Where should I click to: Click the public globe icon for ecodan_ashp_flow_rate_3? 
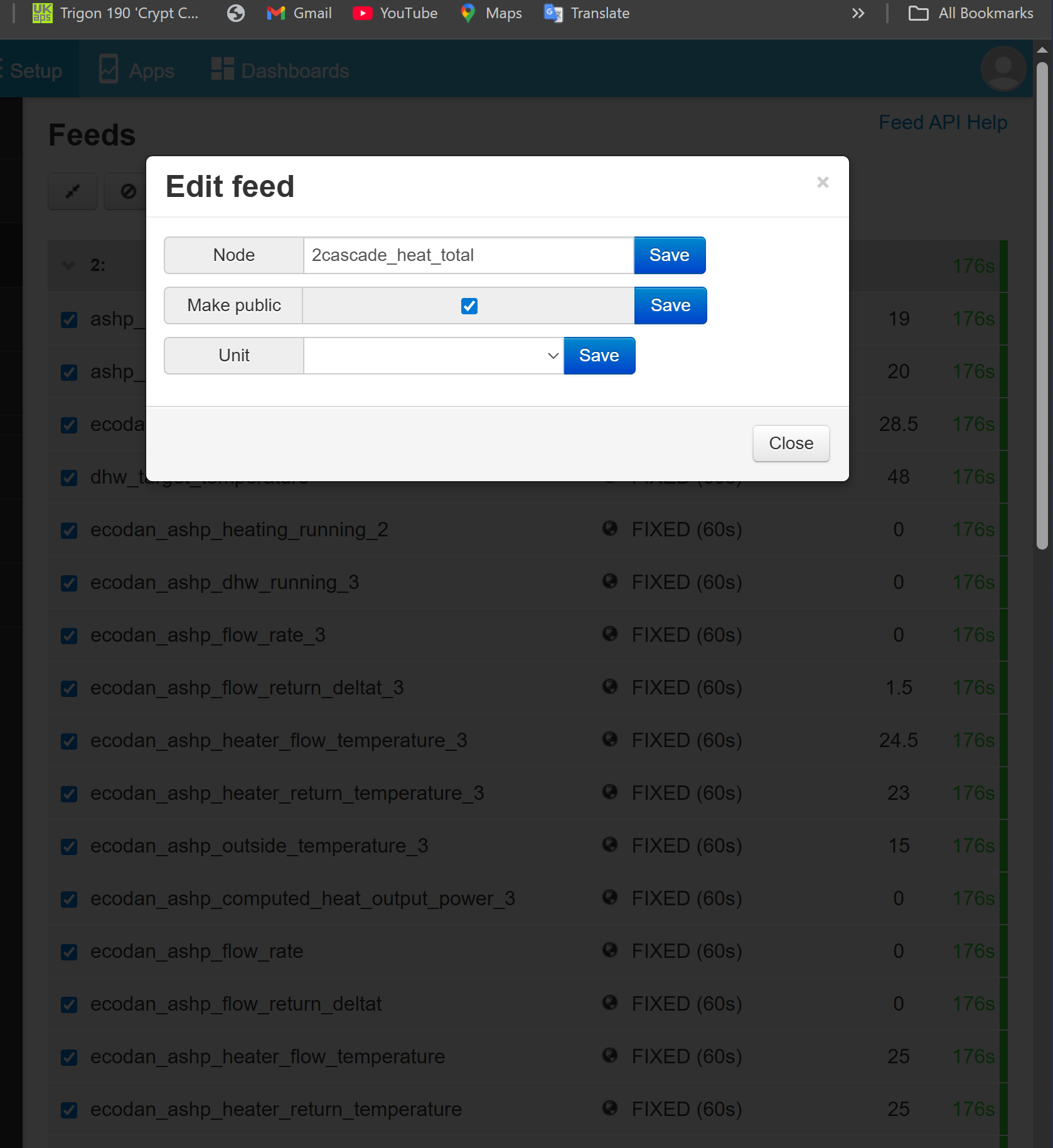[x=610, y=634]
